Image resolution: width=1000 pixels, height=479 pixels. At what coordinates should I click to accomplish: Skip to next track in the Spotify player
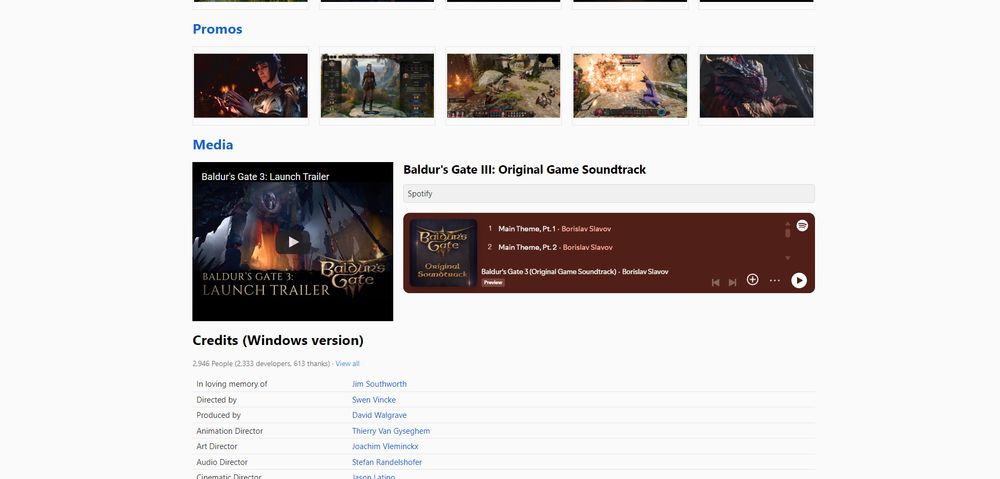pyautogui.click(x=733, y=282)
